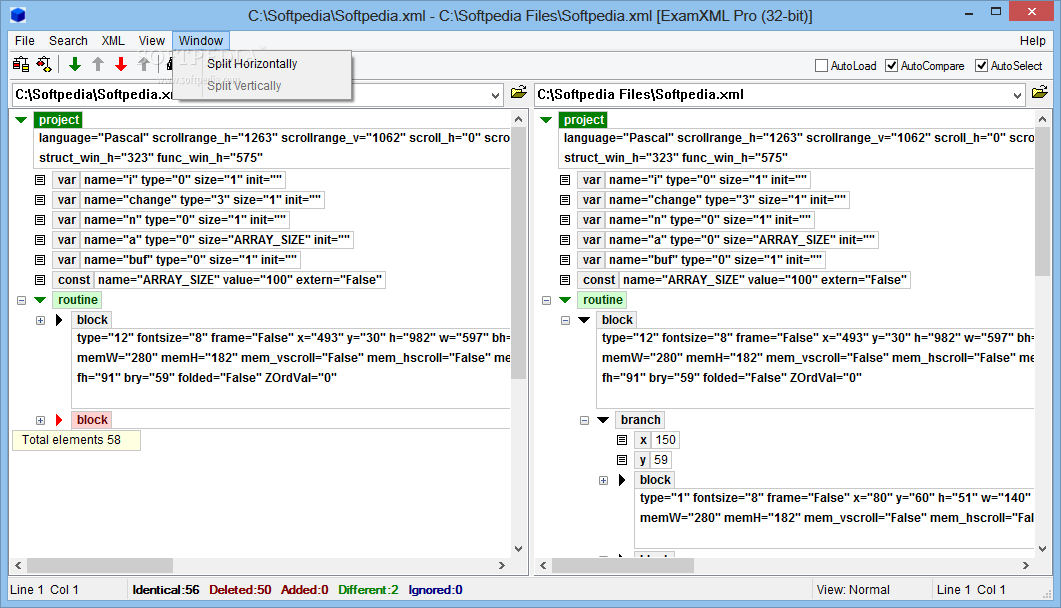Go to next difference with green down arrow
The height and width of the screenshot is (608, 1061).
tap(75, 64)
